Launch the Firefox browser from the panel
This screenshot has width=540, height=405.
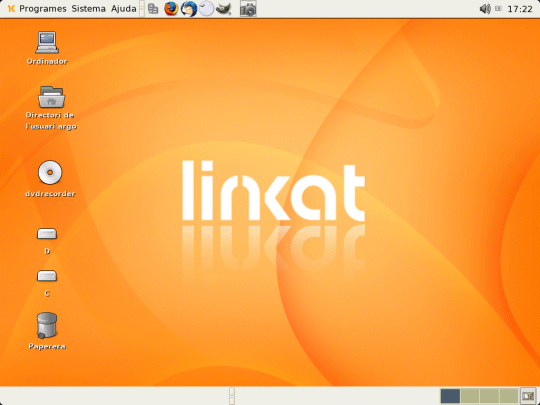point(171,9)
